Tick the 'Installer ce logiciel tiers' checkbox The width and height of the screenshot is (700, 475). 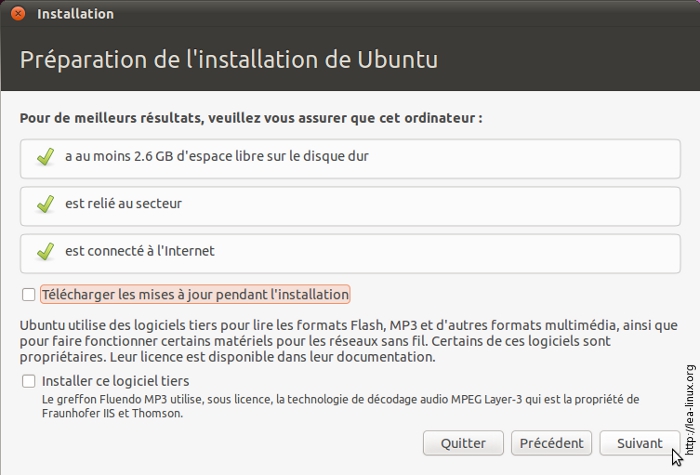[28, 381]
